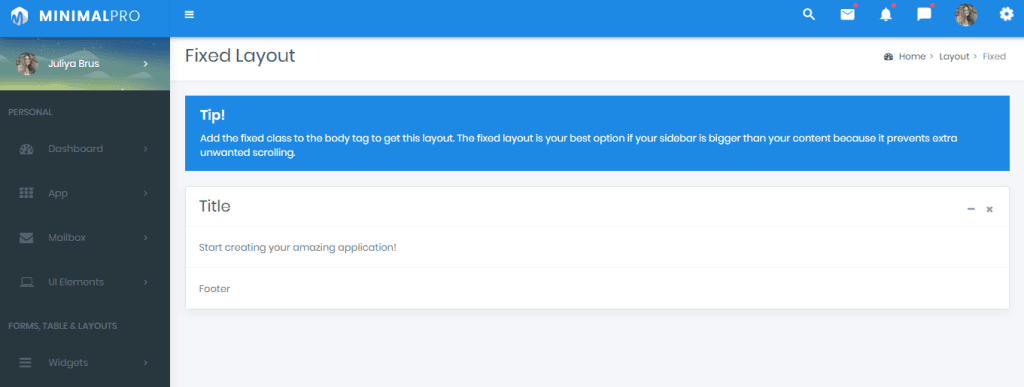The width and height of the screenshot is (1024, 387).
Task: Collapse the Title box with minus
Action: (971, 209)
